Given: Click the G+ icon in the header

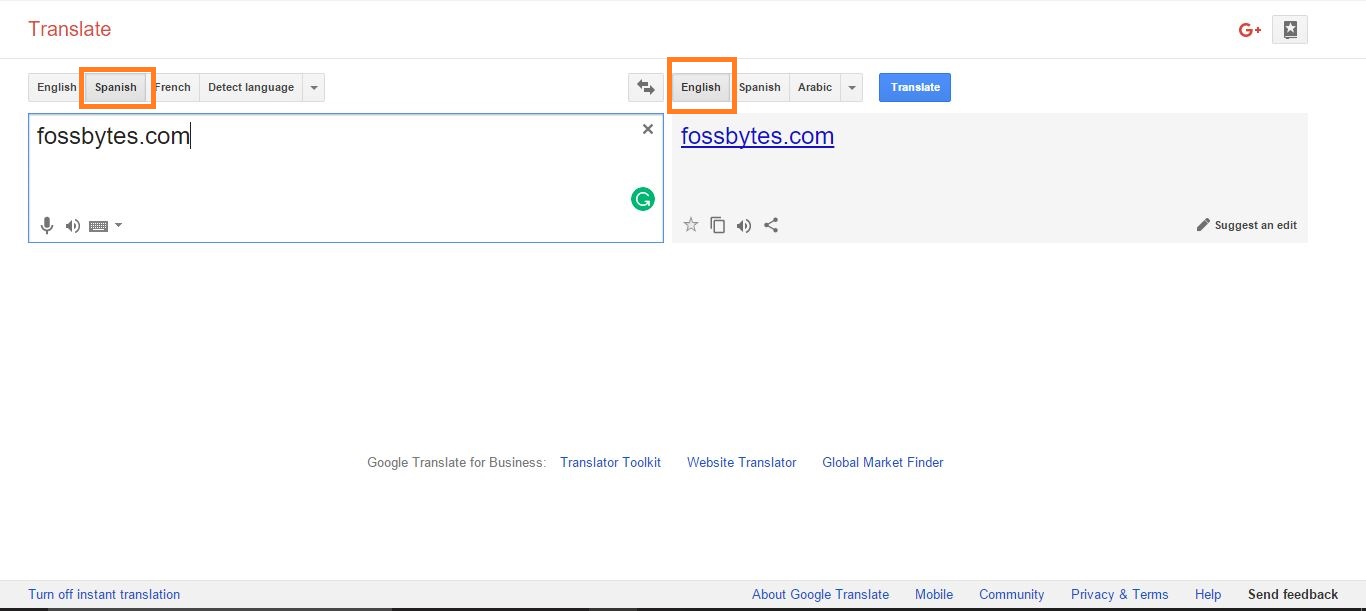Looking at the screenshot, I should pos(1249,29).
